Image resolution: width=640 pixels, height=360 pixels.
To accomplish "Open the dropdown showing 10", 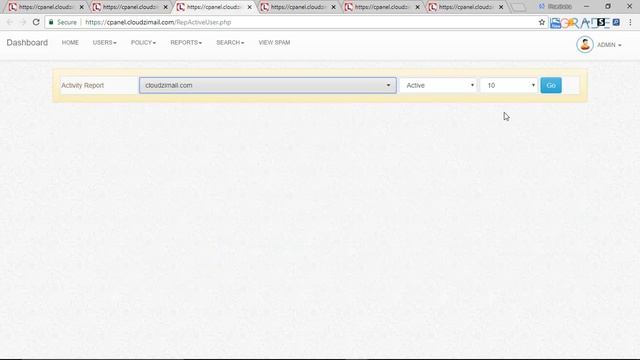I will click(509, 85).
